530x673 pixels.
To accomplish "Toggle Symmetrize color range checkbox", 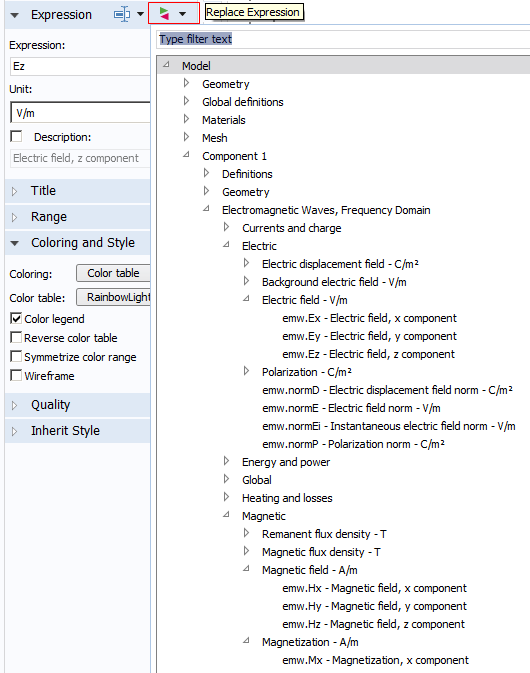I will pos(16,356).
